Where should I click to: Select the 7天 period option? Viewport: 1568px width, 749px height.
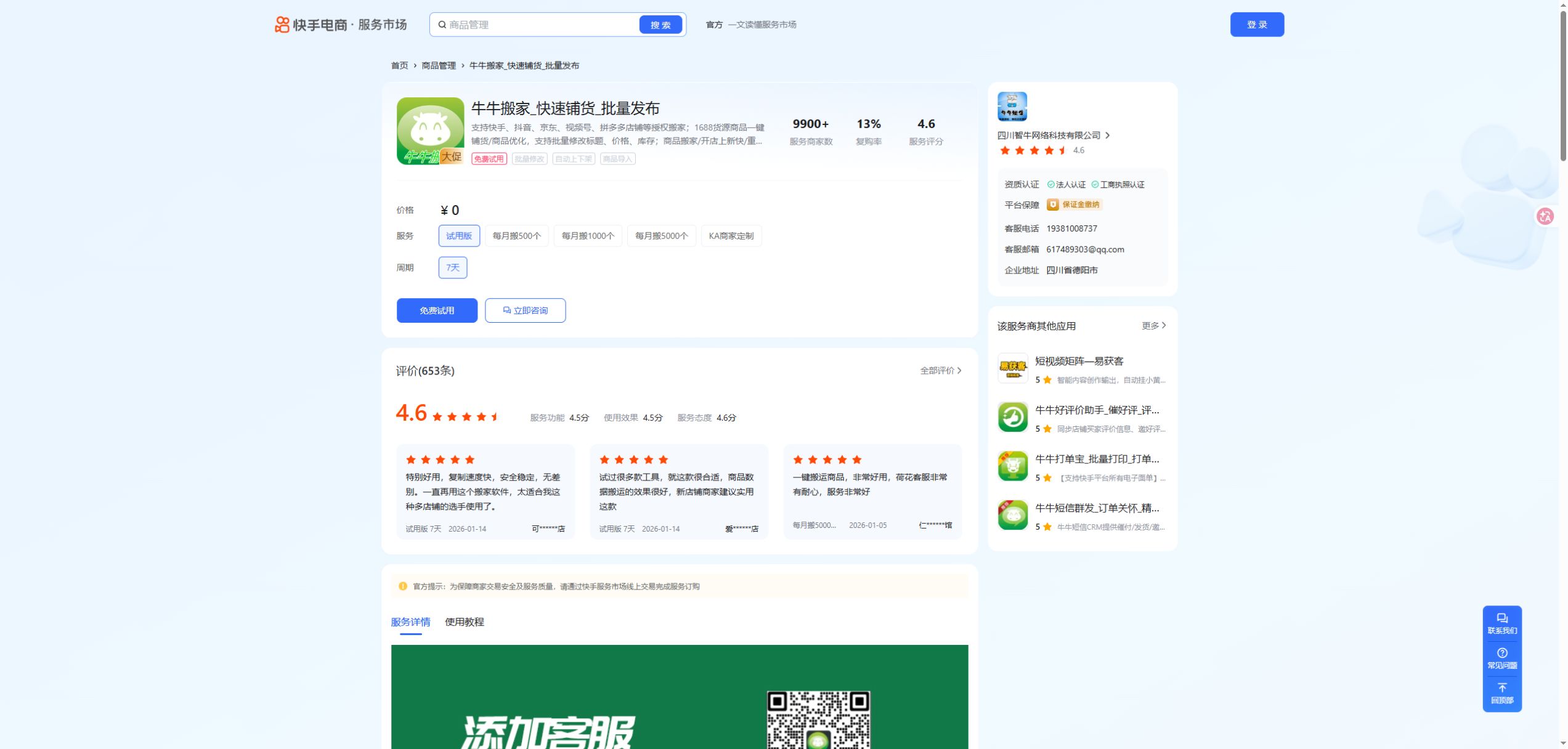click(x=452, y=267)
